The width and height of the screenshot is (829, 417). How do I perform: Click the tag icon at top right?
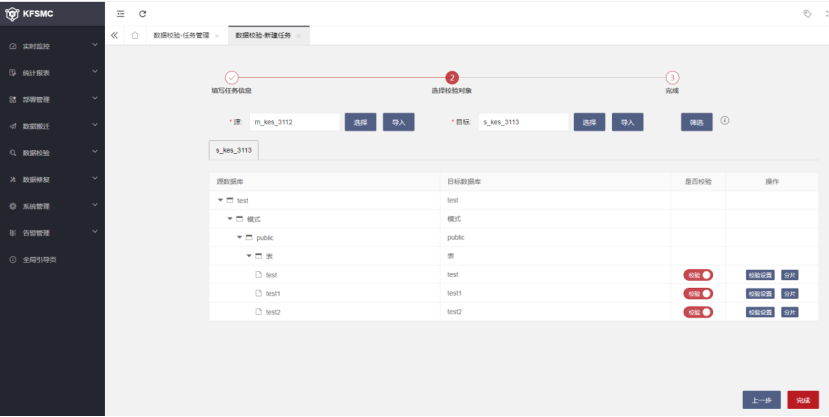[x=807, y=14]
